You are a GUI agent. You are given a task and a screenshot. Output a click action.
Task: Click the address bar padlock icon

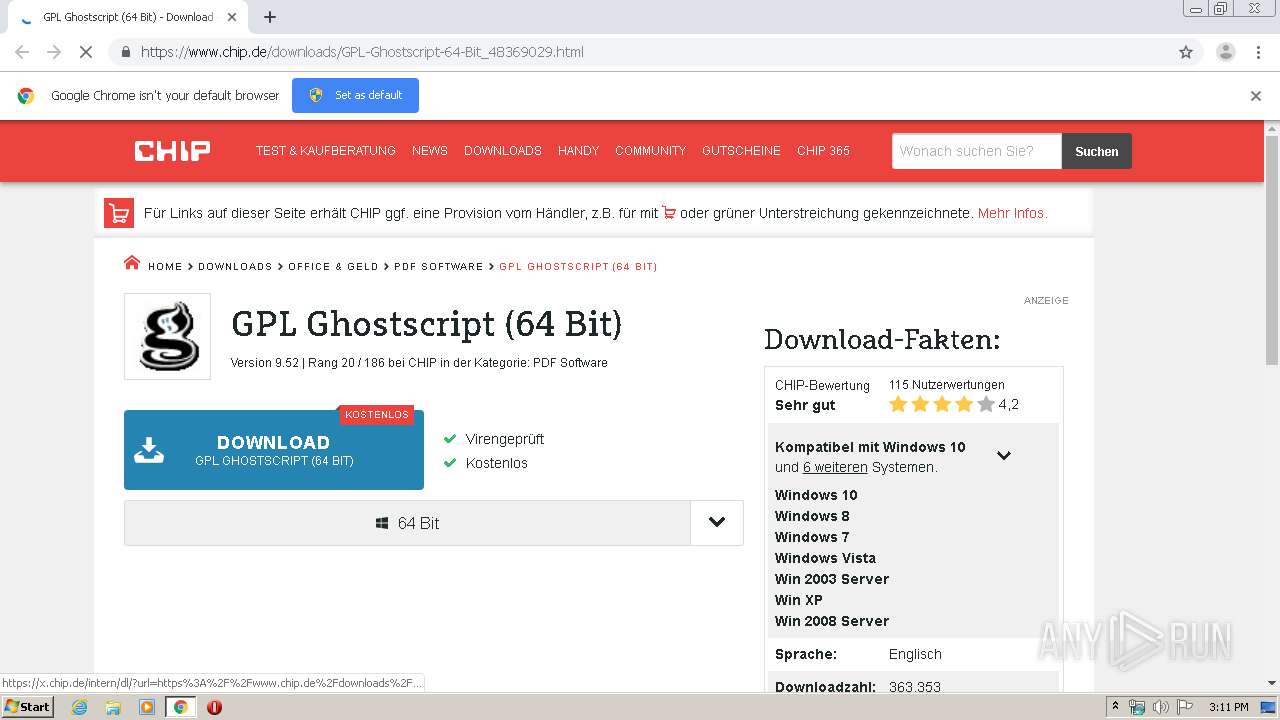(x=125, y=52)
